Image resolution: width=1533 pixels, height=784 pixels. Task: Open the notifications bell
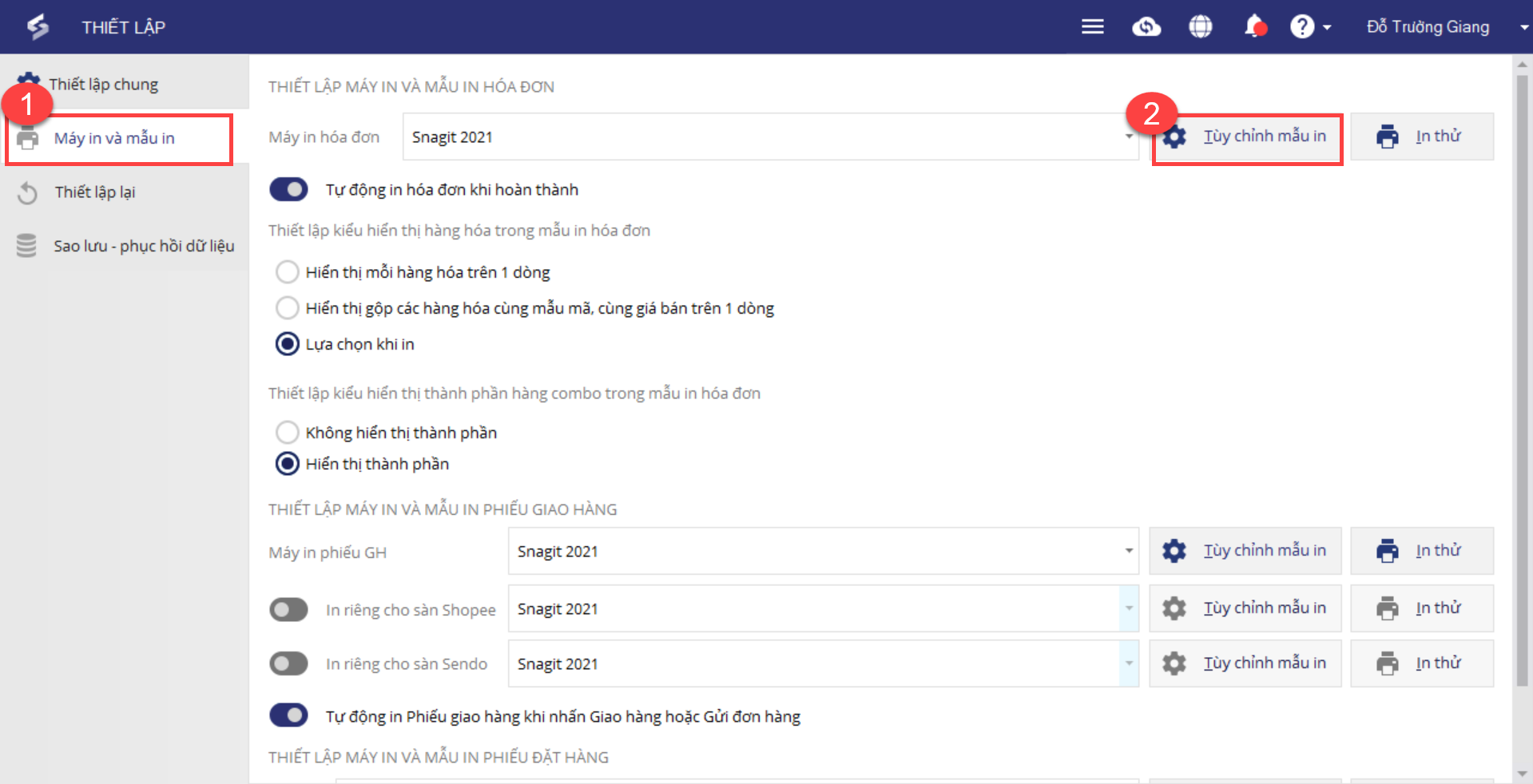click(x=1254, y=26)
